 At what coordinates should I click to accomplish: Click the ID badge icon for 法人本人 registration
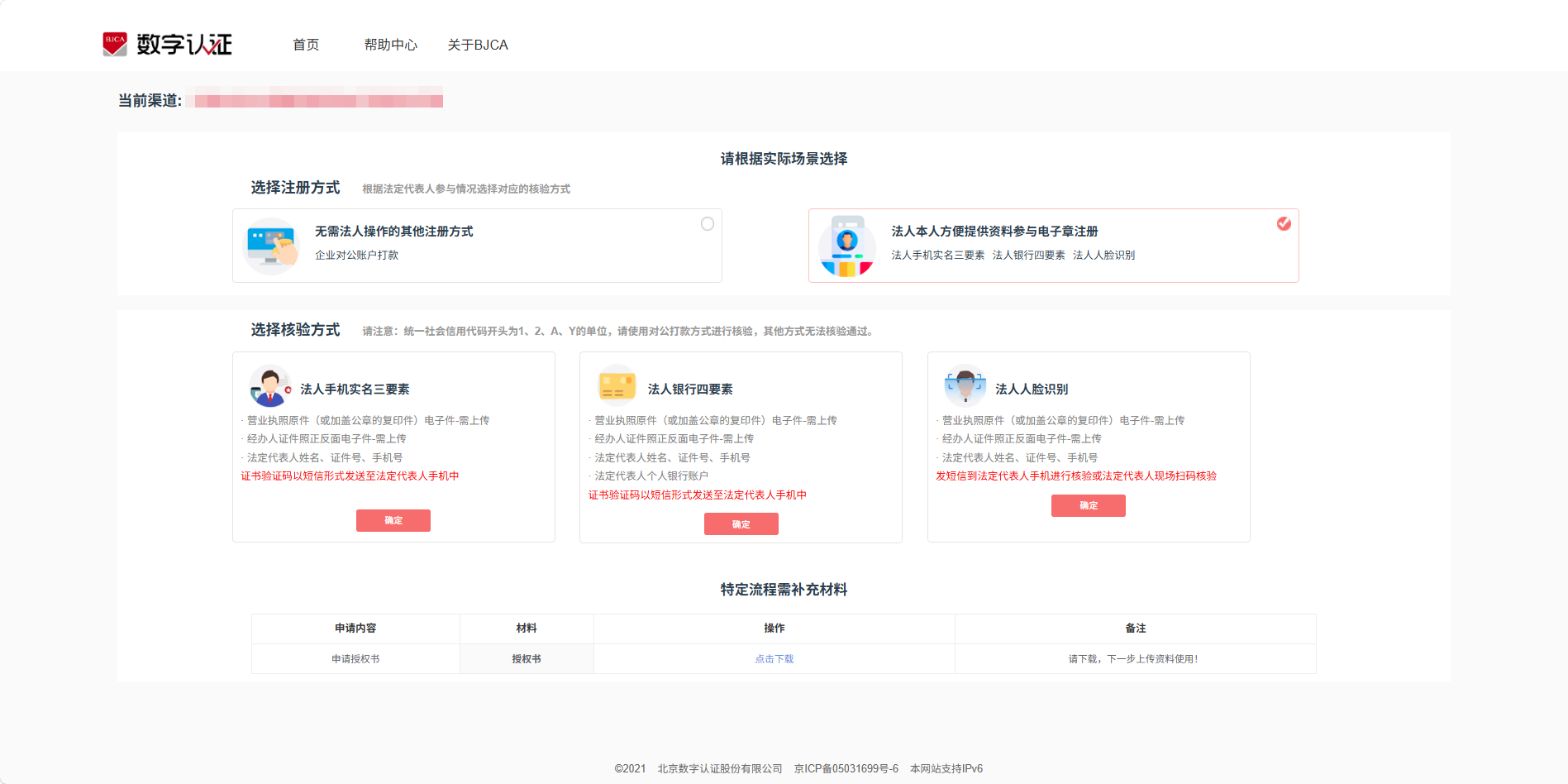coord(846,246)
